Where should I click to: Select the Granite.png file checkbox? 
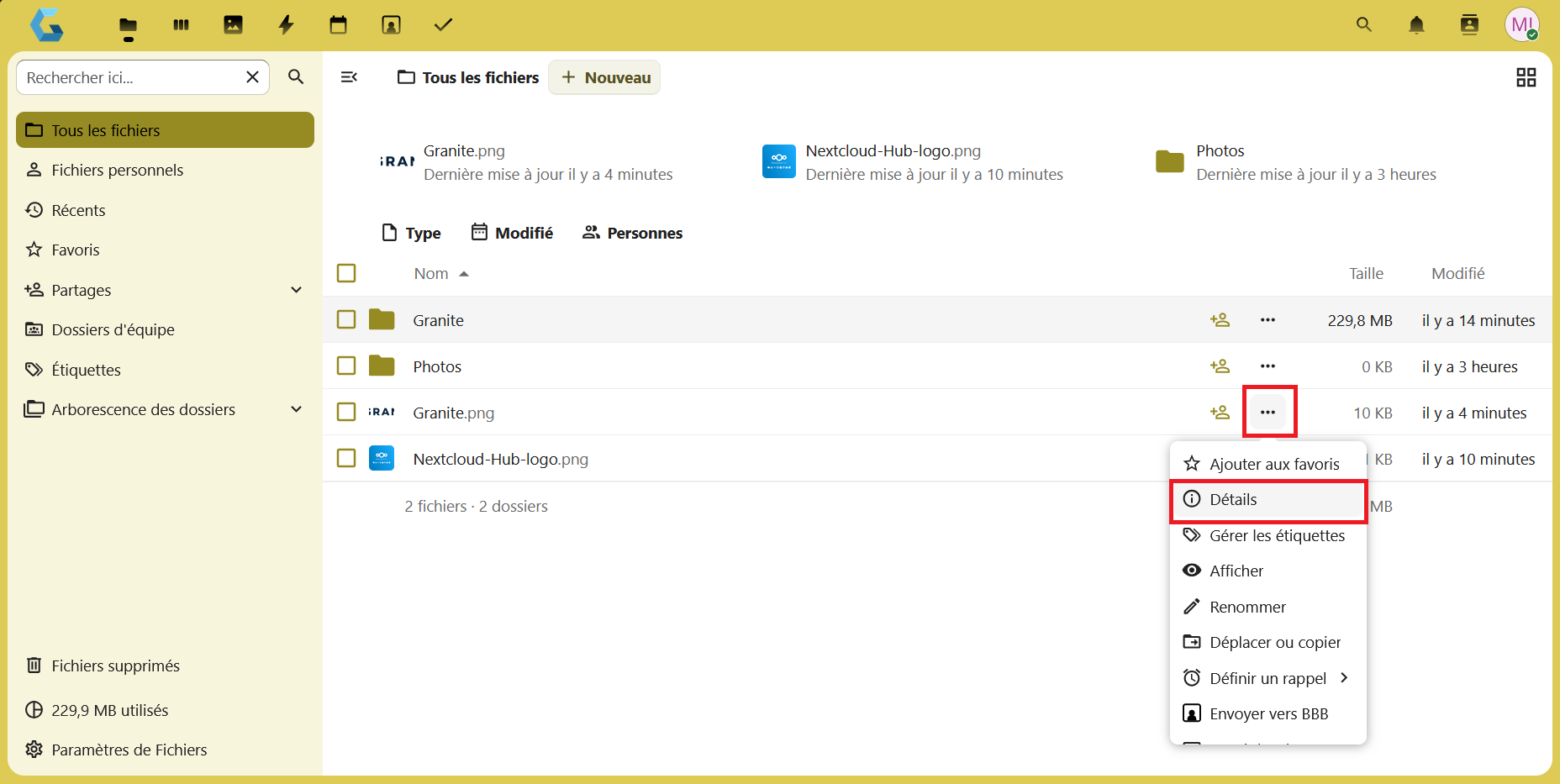point(346,412)
